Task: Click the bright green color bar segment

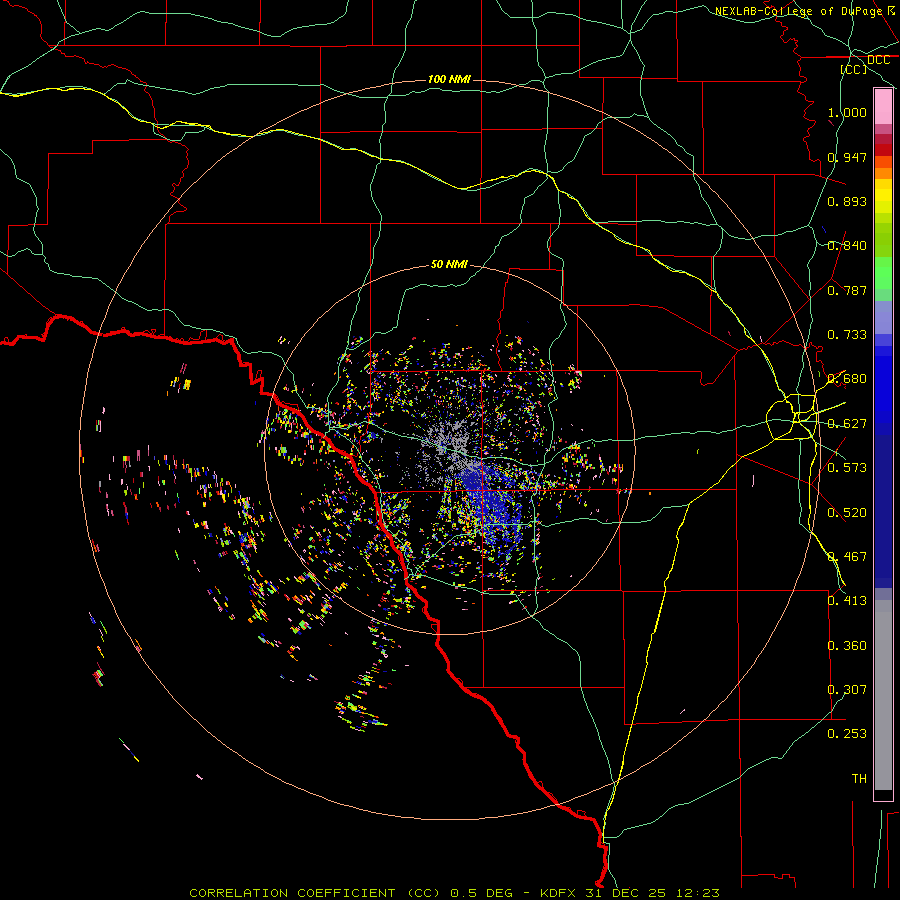Action: 883,273
